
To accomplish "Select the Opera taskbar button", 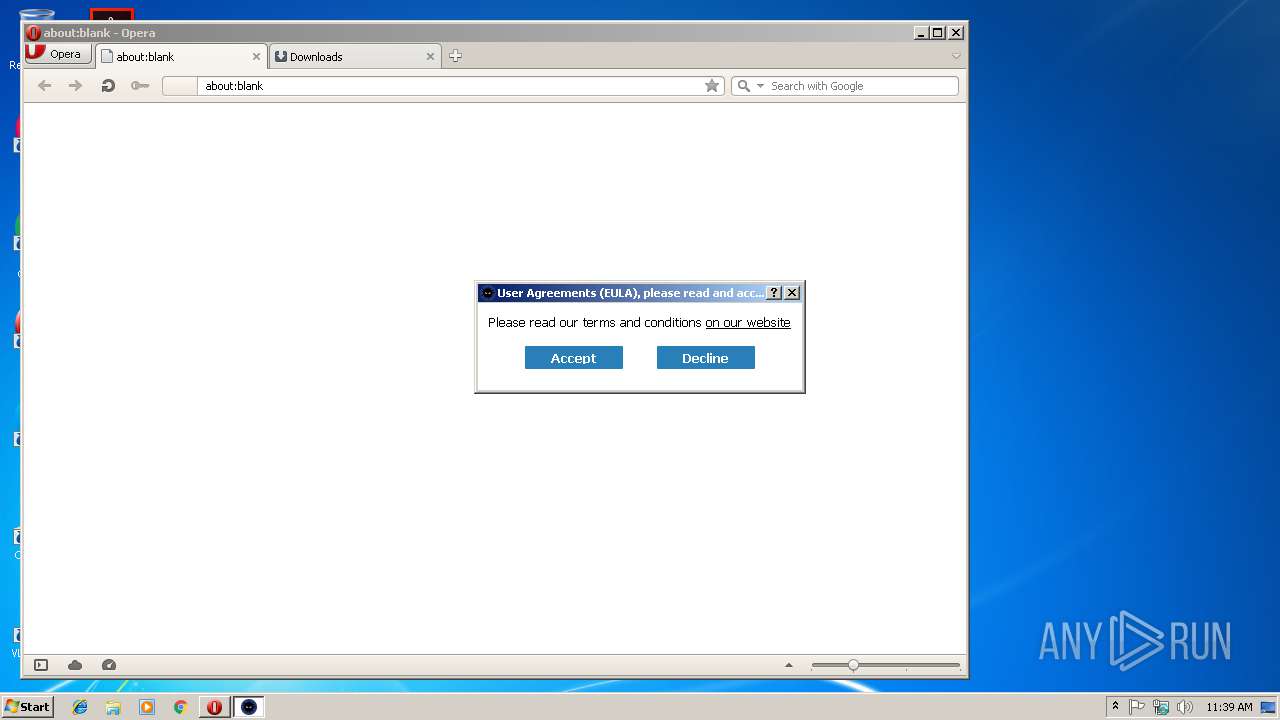I will pyautogui.click(x=214, y=707).
